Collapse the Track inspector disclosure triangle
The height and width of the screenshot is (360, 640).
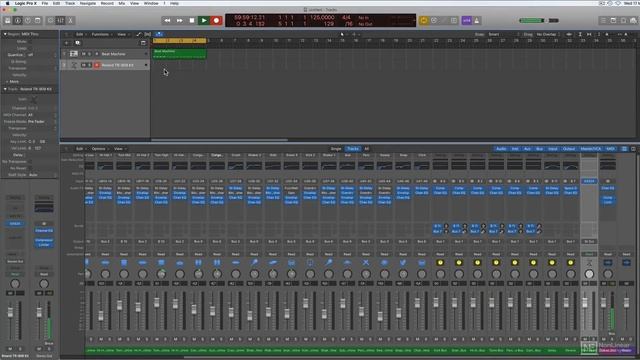click(5, 89)
